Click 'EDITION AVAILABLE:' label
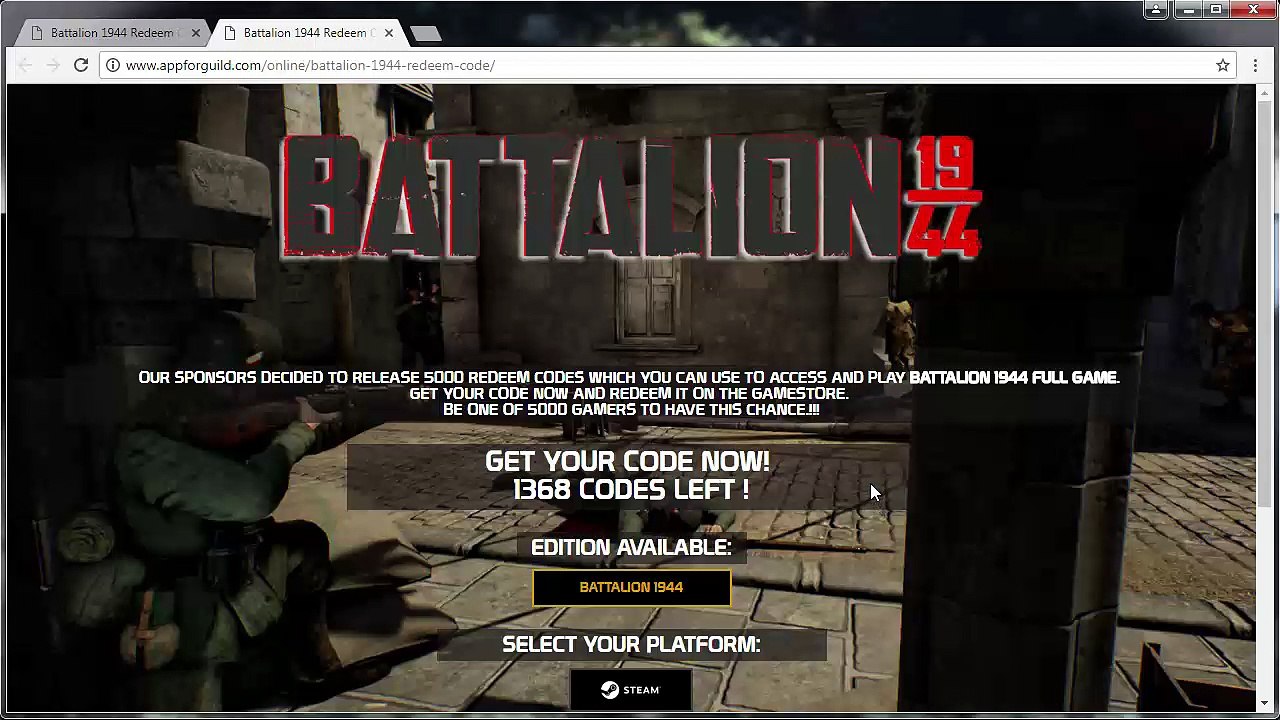The image size is (1280, 720). (631, 547)
